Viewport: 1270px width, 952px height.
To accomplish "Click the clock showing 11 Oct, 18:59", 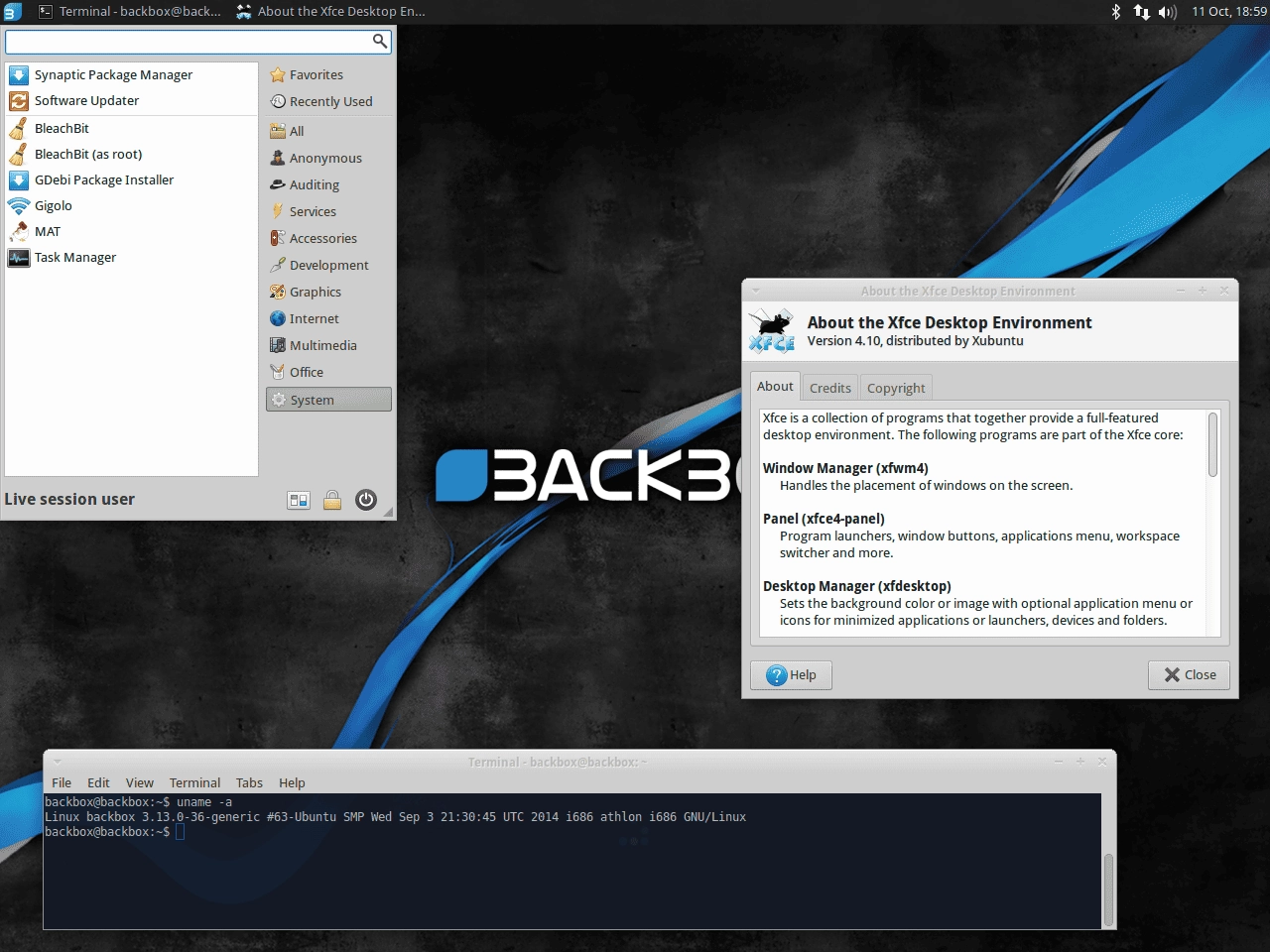I will click(x=1229, y=12).
